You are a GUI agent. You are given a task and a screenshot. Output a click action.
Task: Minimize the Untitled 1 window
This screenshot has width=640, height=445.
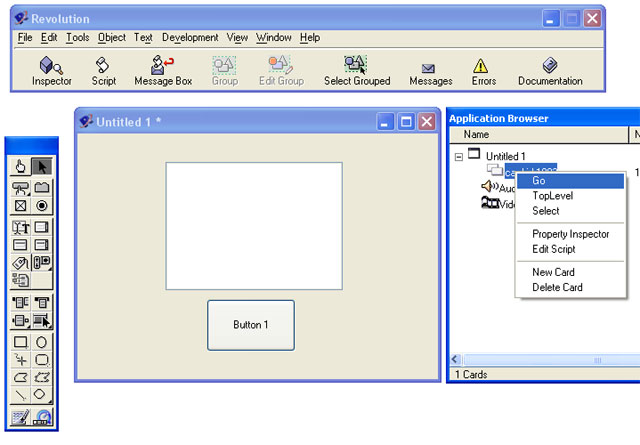click(x=385, y=122)
